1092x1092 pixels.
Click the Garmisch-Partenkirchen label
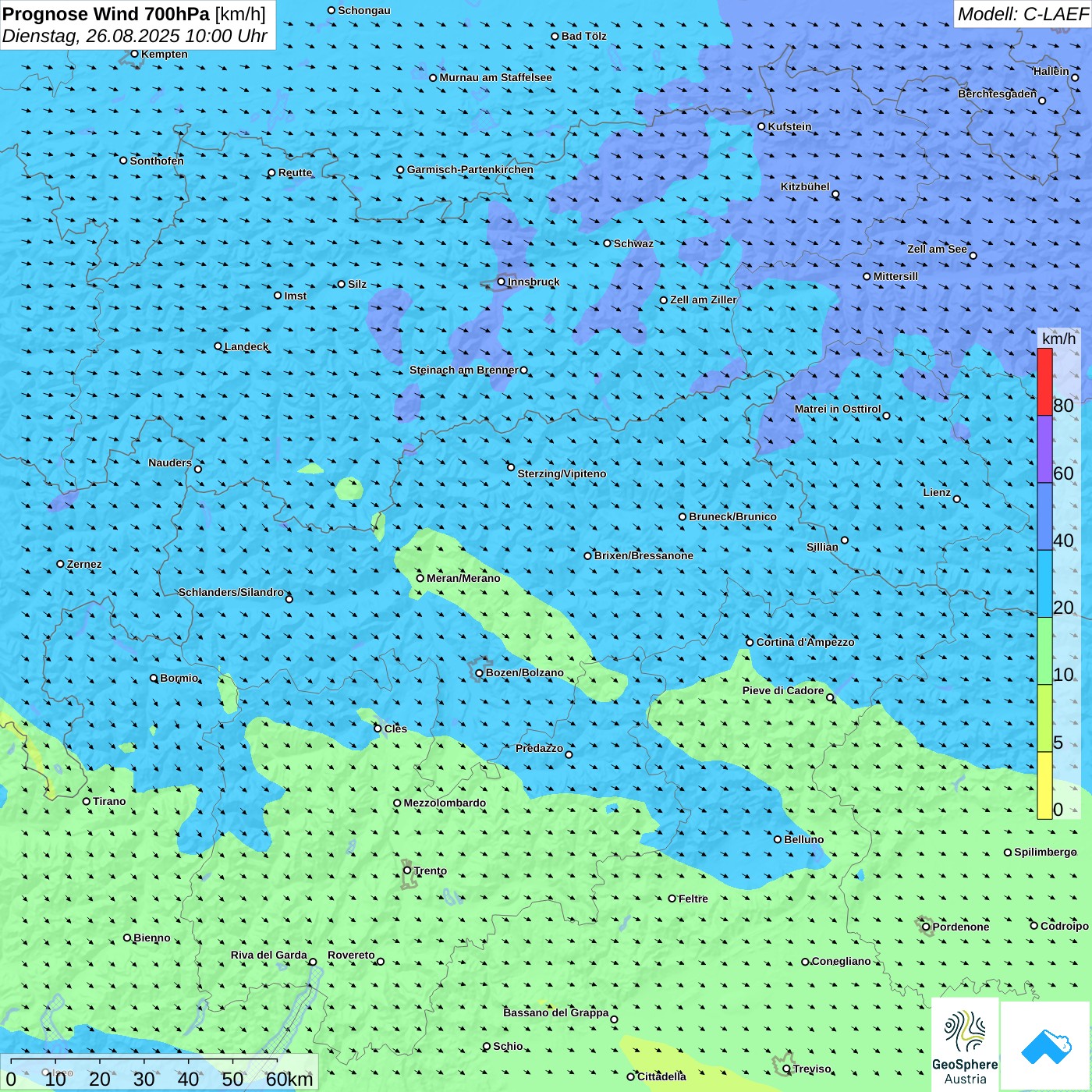point(470,169)
